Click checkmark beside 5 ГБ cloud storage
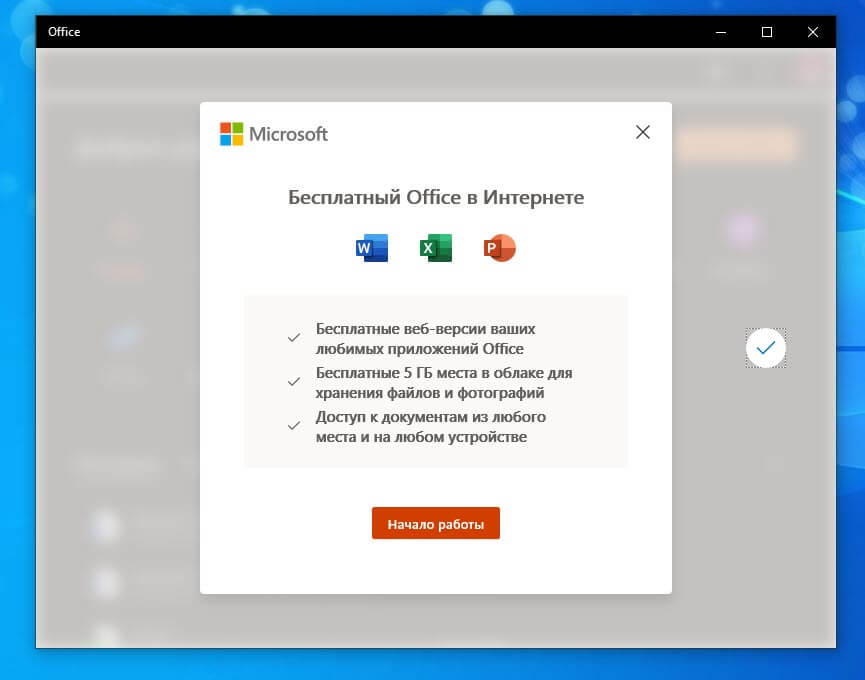865x680 pixels. pos(294,382)
